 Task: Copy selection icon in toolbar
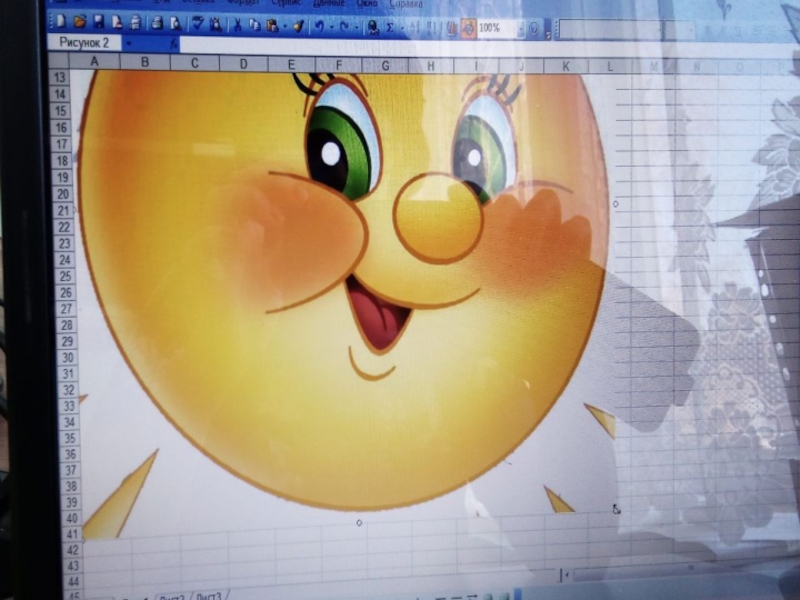255,24
